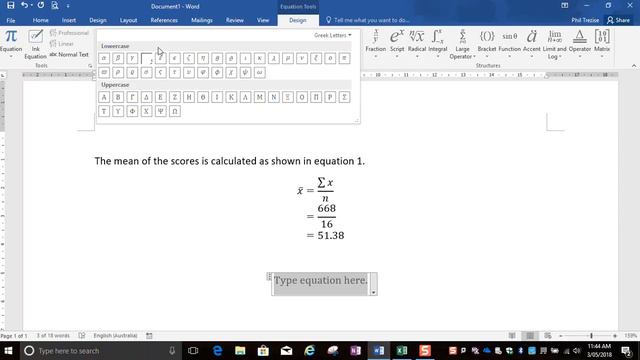The image size is (640, 360).
Task: Switch to the Insert tab
Action: click(69, 20)
